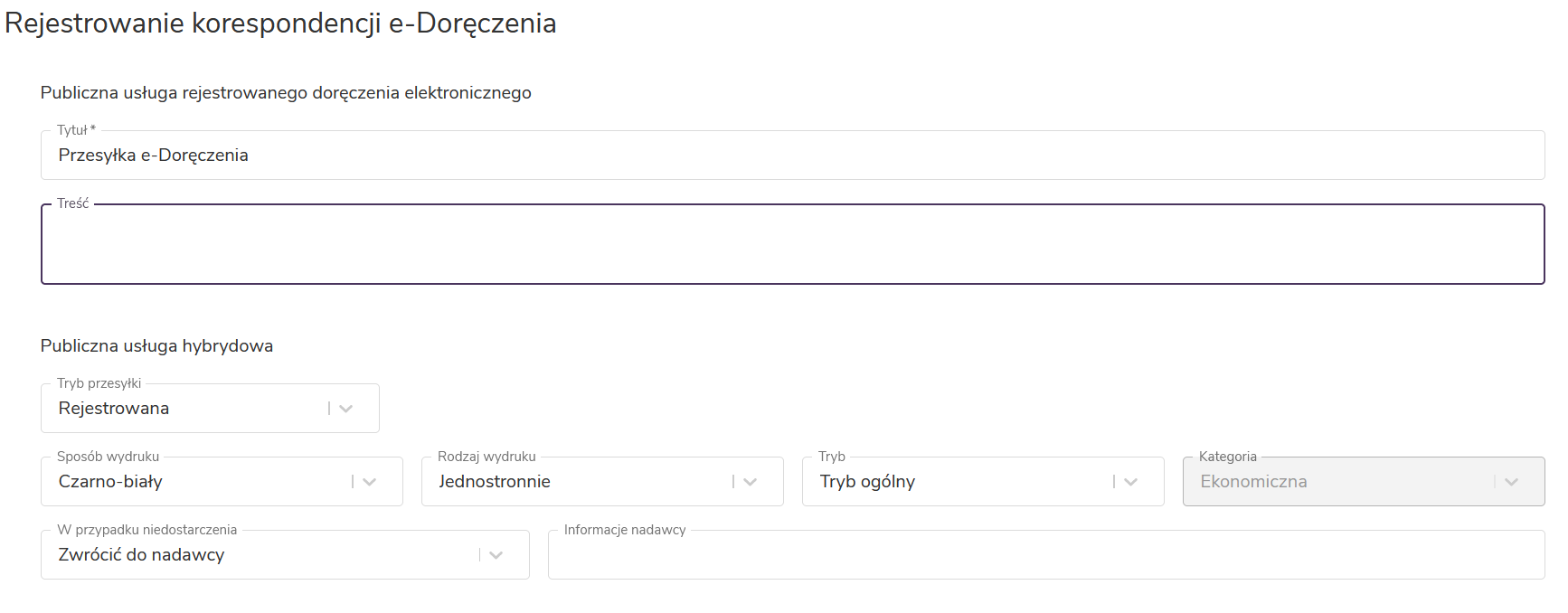Click the chevron arrow beside Jednostronnie
The height and width of the screenshot is (613, 1568).
pos(751,482)
